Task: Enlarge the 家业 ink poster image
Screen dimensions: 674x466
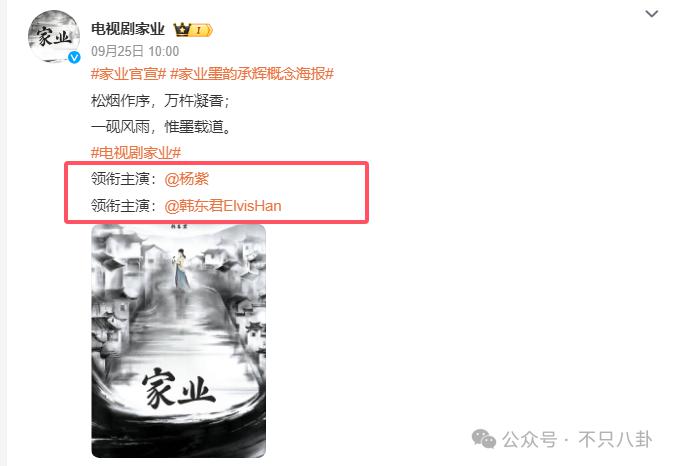Action: point(178,341)
